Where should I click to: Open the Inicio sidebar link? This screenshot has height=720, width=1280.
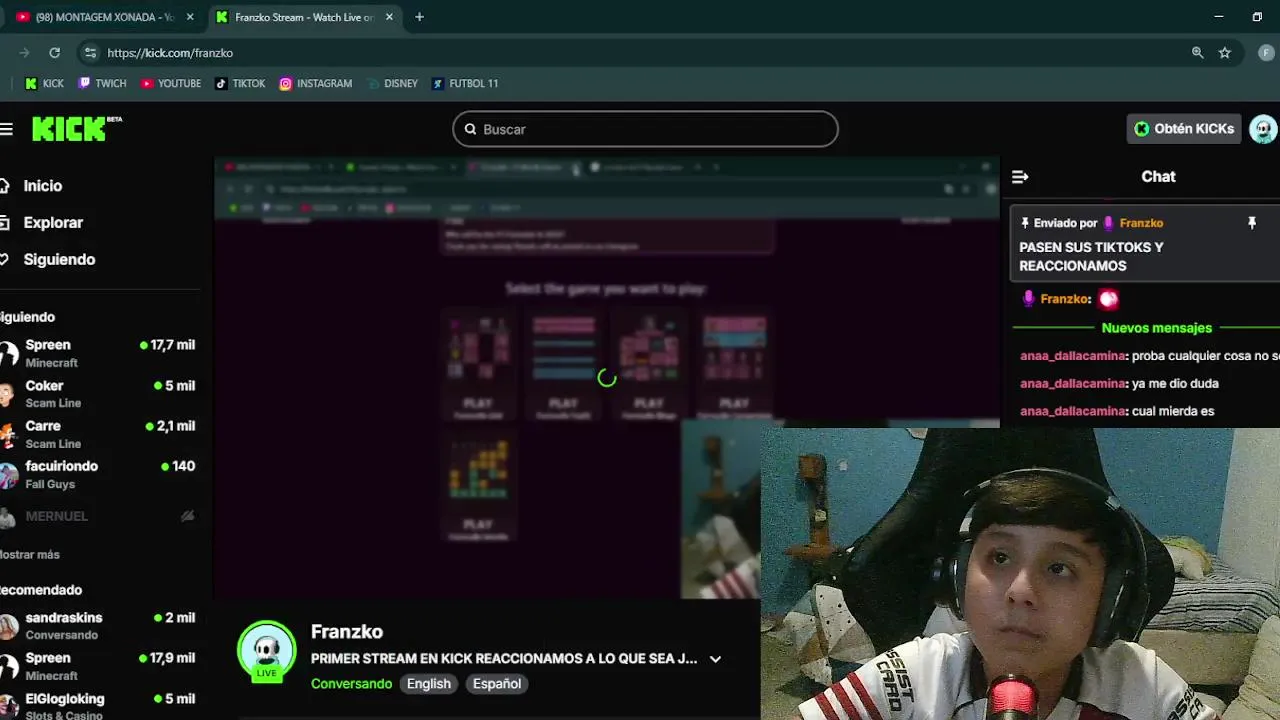tap(42, 186)
